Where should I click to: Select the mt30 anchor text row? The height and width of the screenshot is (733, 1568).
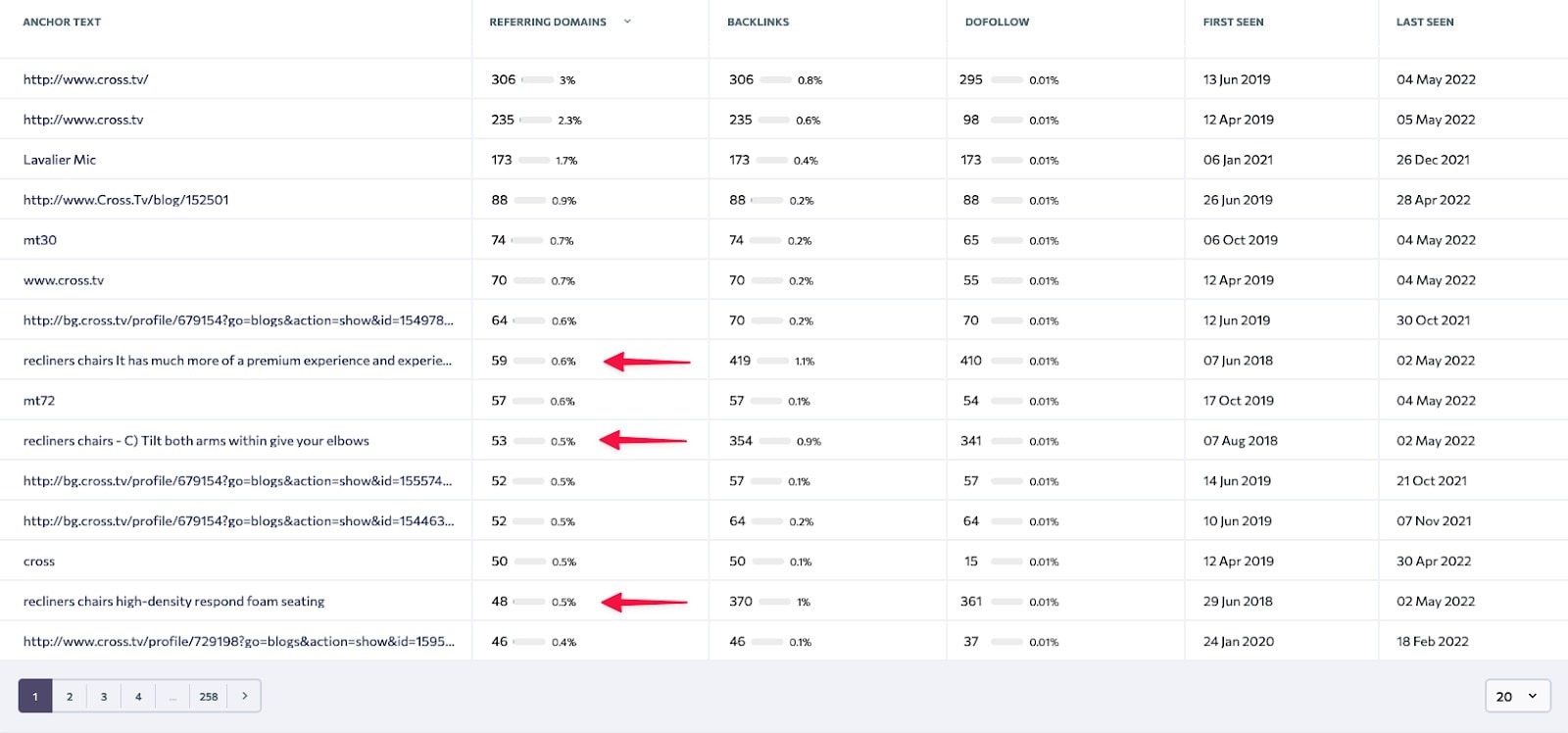[x=40, y=240]
